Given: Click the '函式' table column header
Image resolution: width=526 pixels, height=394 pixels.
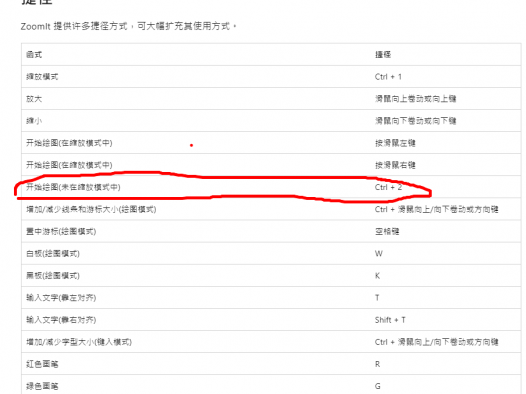Looking at the screenshot, I should click(34, 54).
